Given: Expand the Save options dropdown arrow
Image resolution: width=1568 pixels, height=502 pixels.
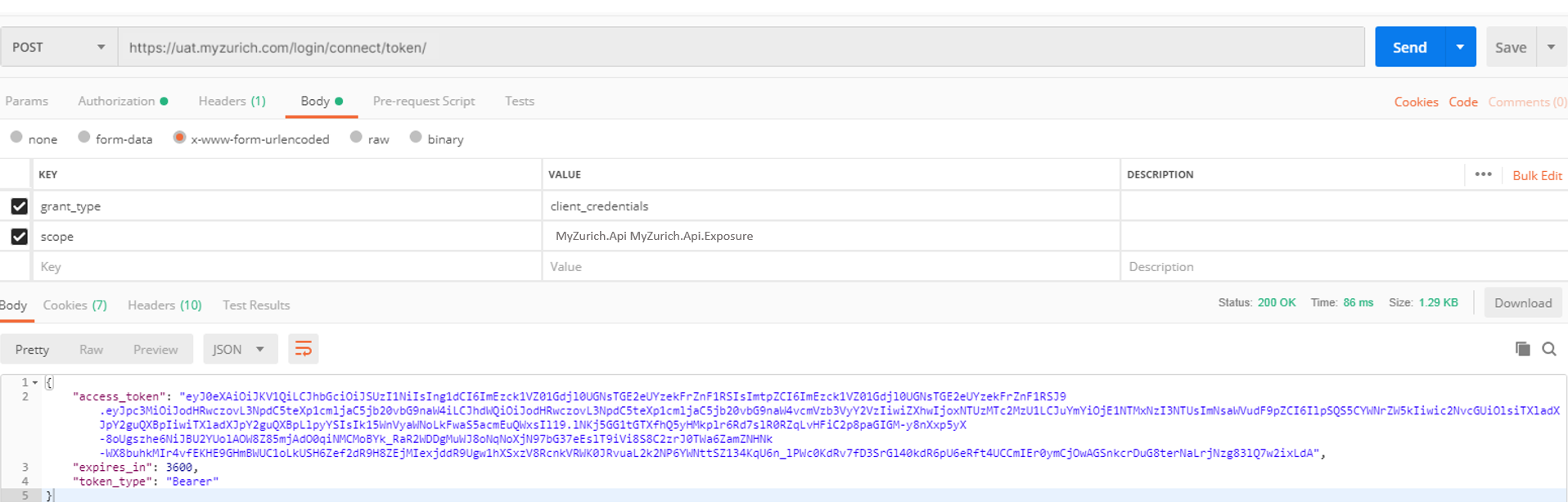Looking at the screenshot, I should click(x=1551, y=47).
